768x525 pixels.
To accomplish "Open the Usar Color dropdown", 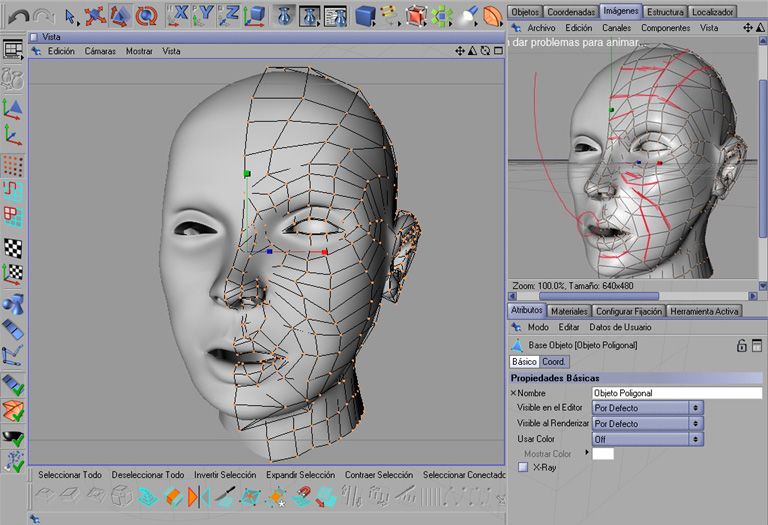I will (x=648, y=439).
